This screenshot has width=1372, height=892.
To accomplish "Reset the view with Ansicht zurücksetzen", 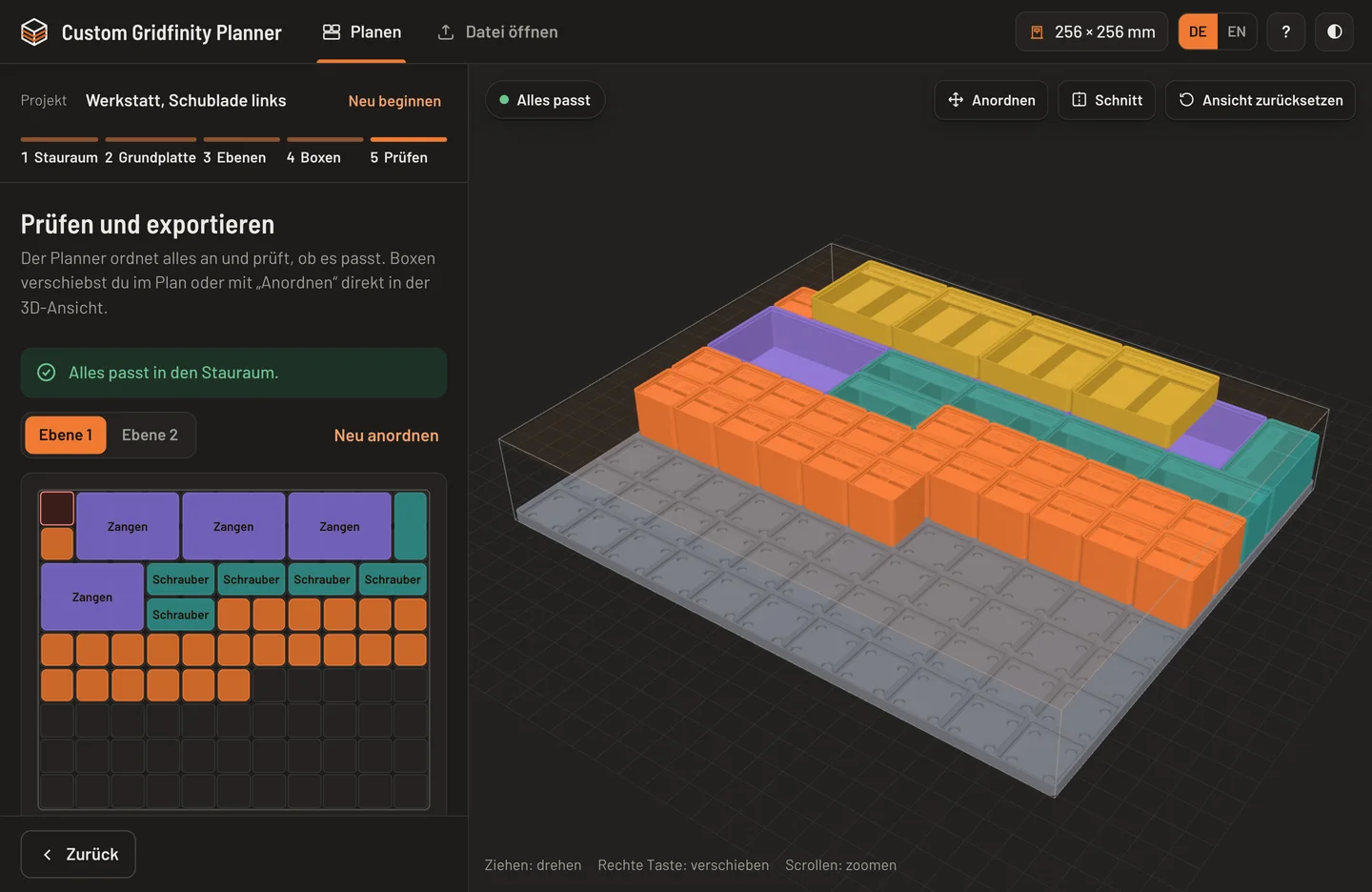I will pos(1261,100).
